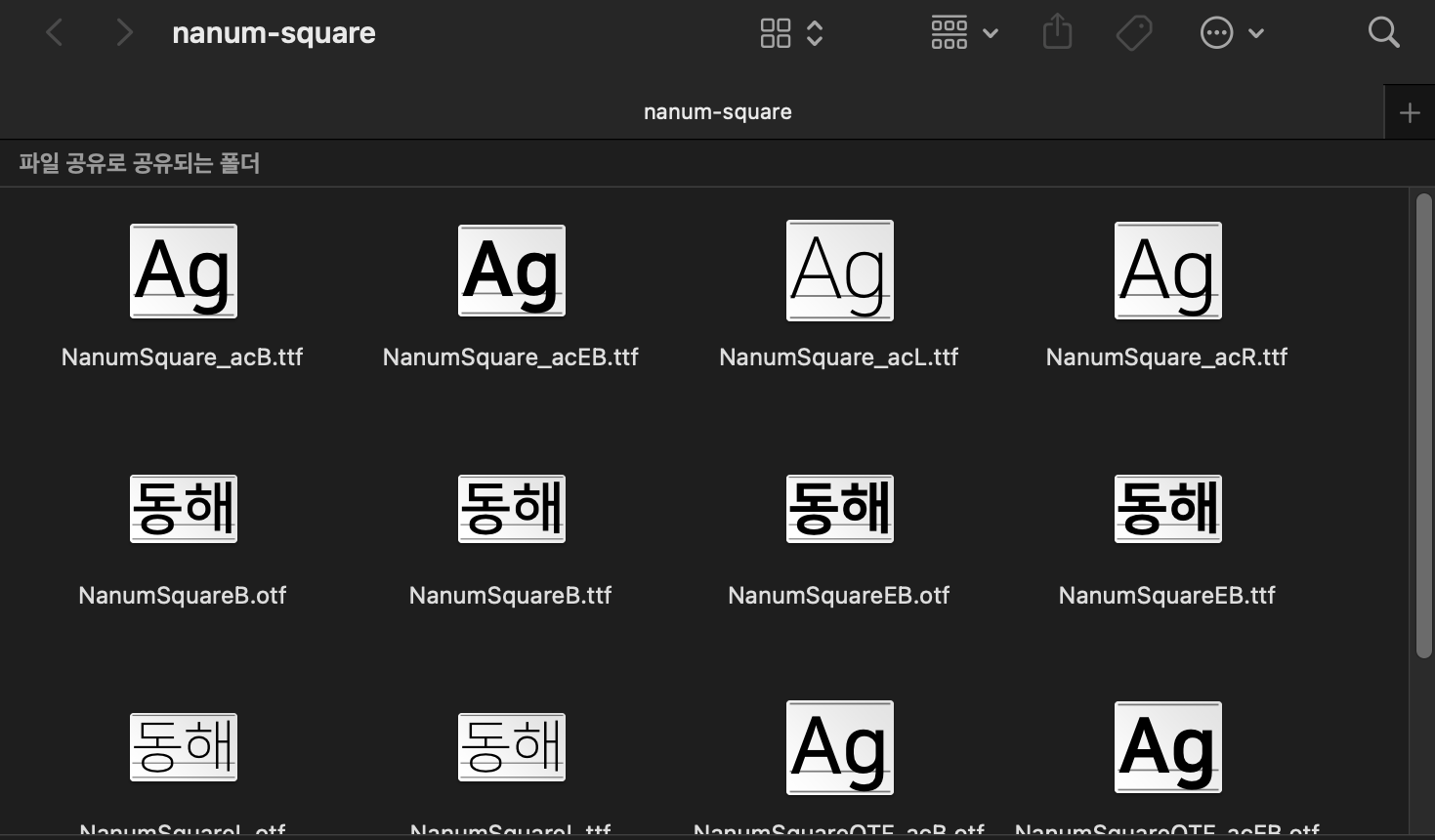
Task: Select the NanumSquareB.otf font icon
Action: coord(184,508)
